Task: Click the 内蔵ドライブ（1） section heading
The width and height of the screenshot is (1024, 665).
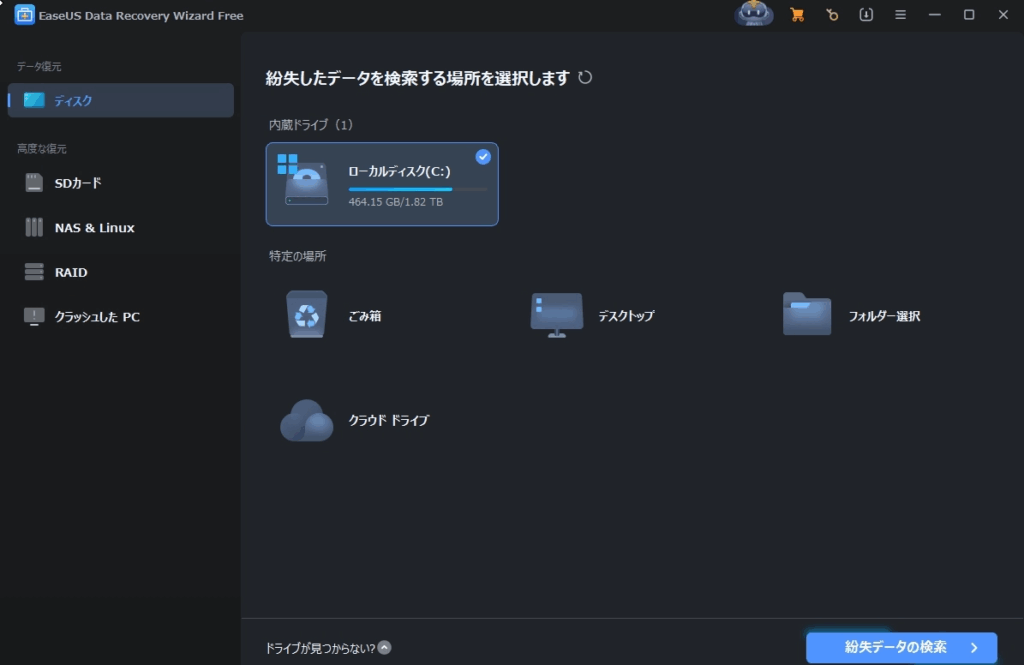Action: [311, 125]
